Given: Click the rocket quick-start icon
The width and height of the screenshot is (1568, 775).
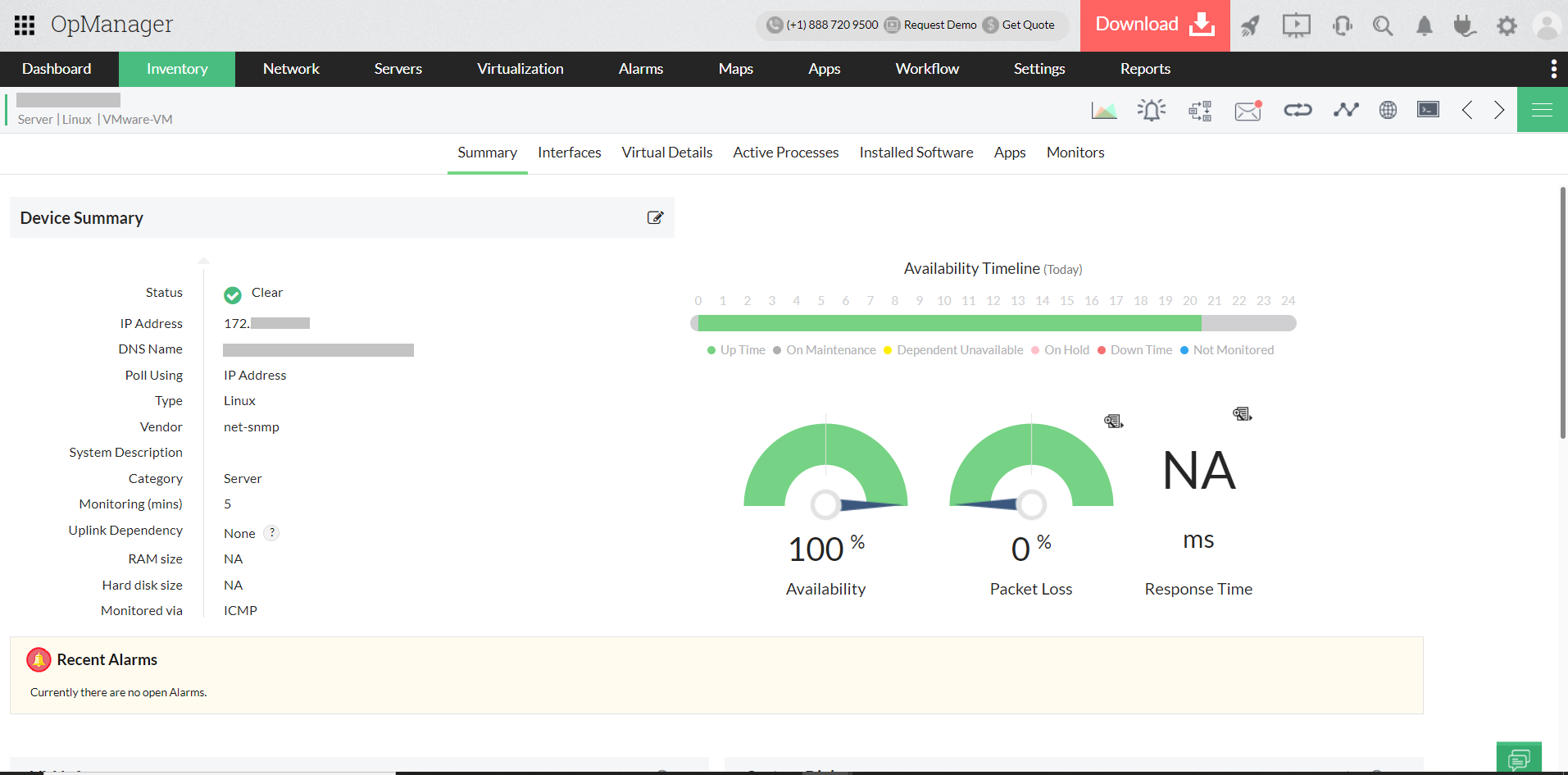Looking at the screenshot, I should tap(1250, 26).
